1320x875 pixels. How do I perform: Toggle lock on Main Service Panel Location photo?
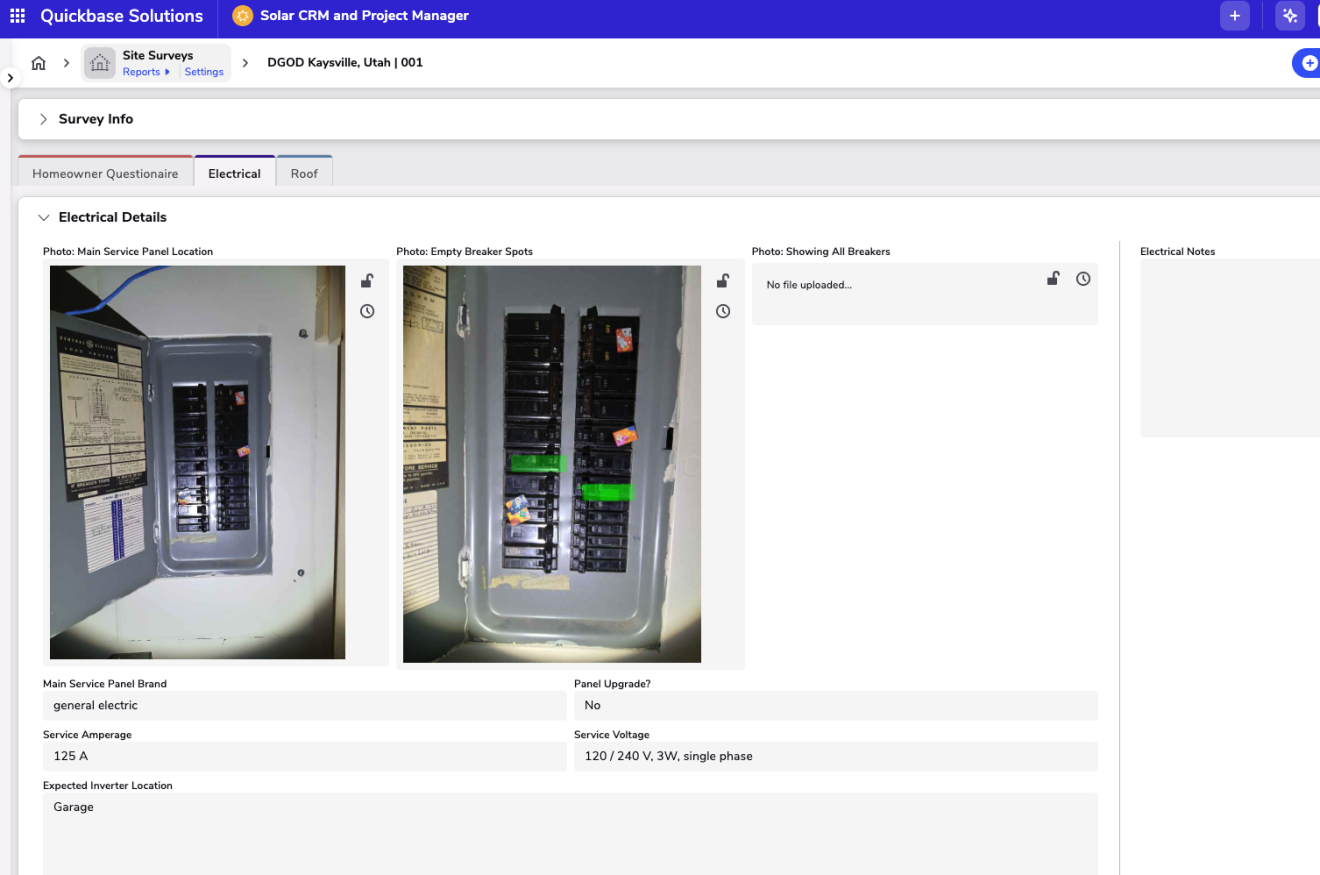pos(367,281)
